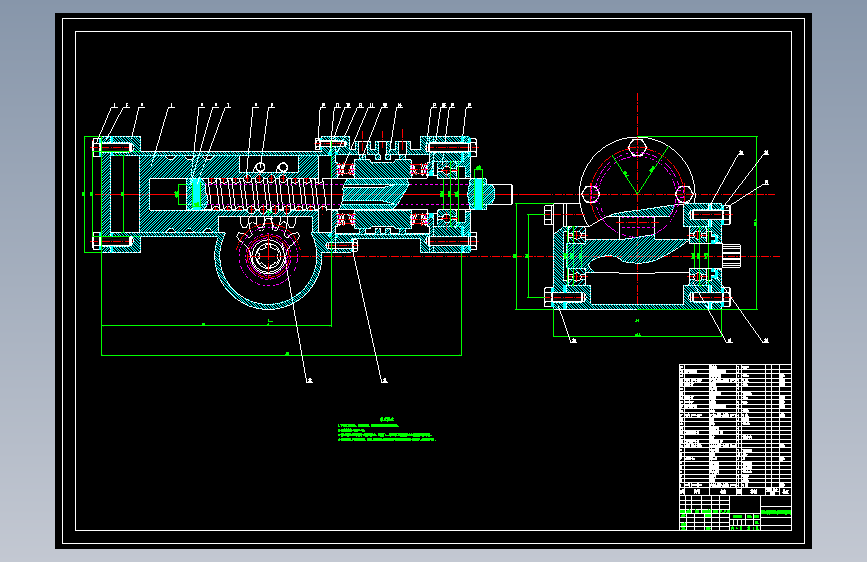The height and width of the screenshot is (562, 867).
Task: Select the green technical notes text block
Action: tap(386, 431)
